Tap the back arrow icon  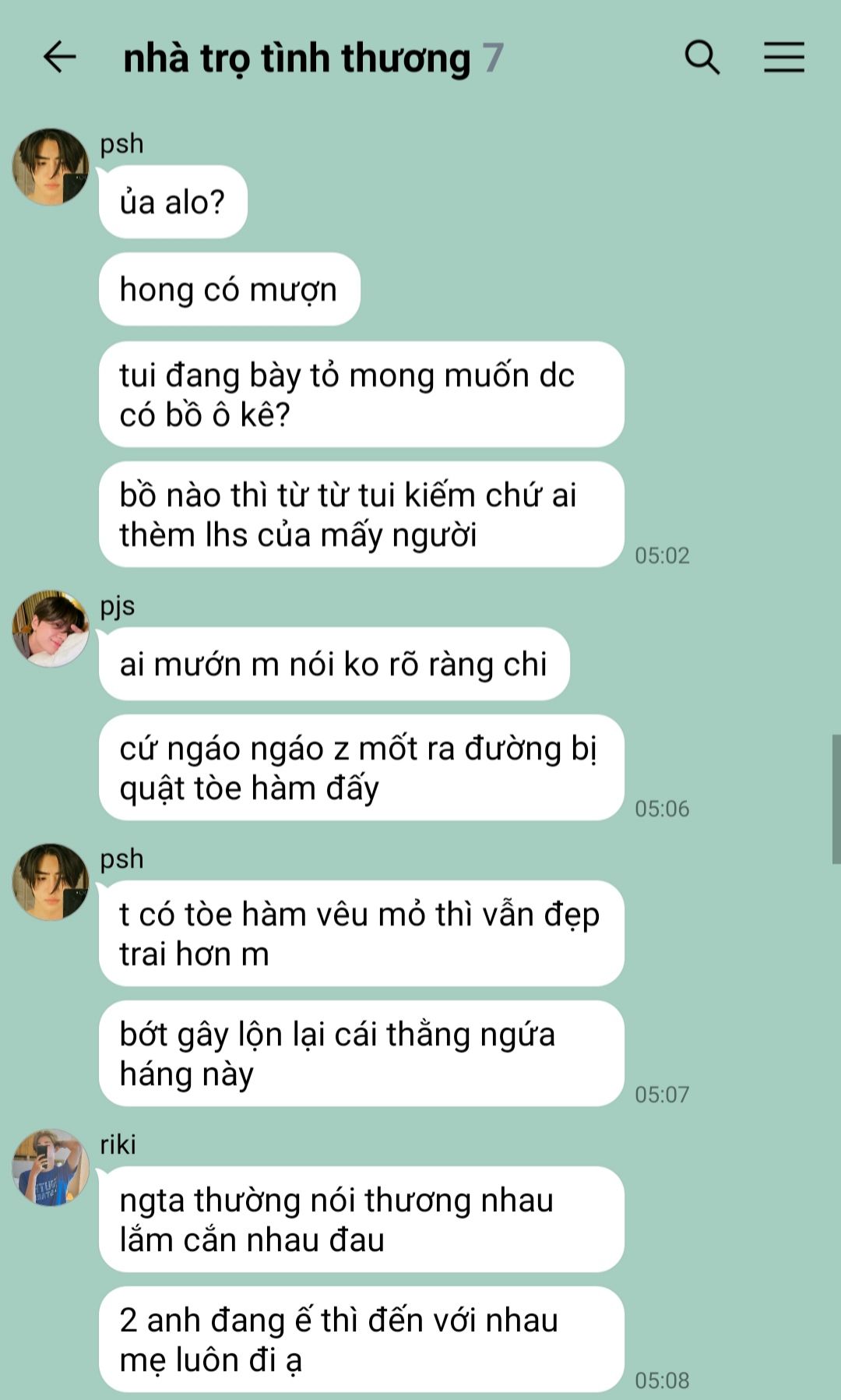[x=59, y=57]
